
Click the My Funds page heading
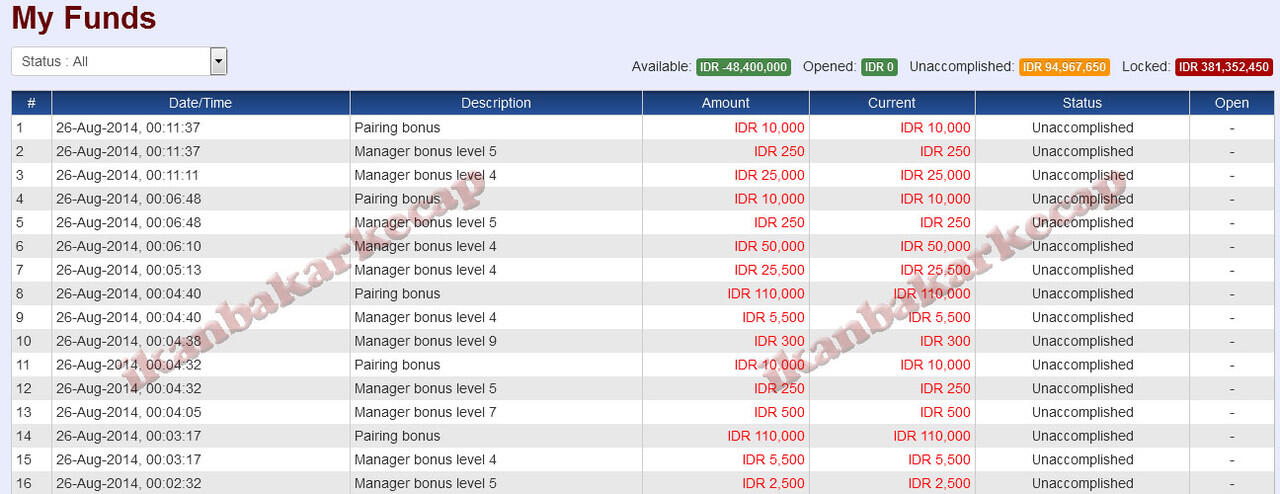[x=84, y=18]
